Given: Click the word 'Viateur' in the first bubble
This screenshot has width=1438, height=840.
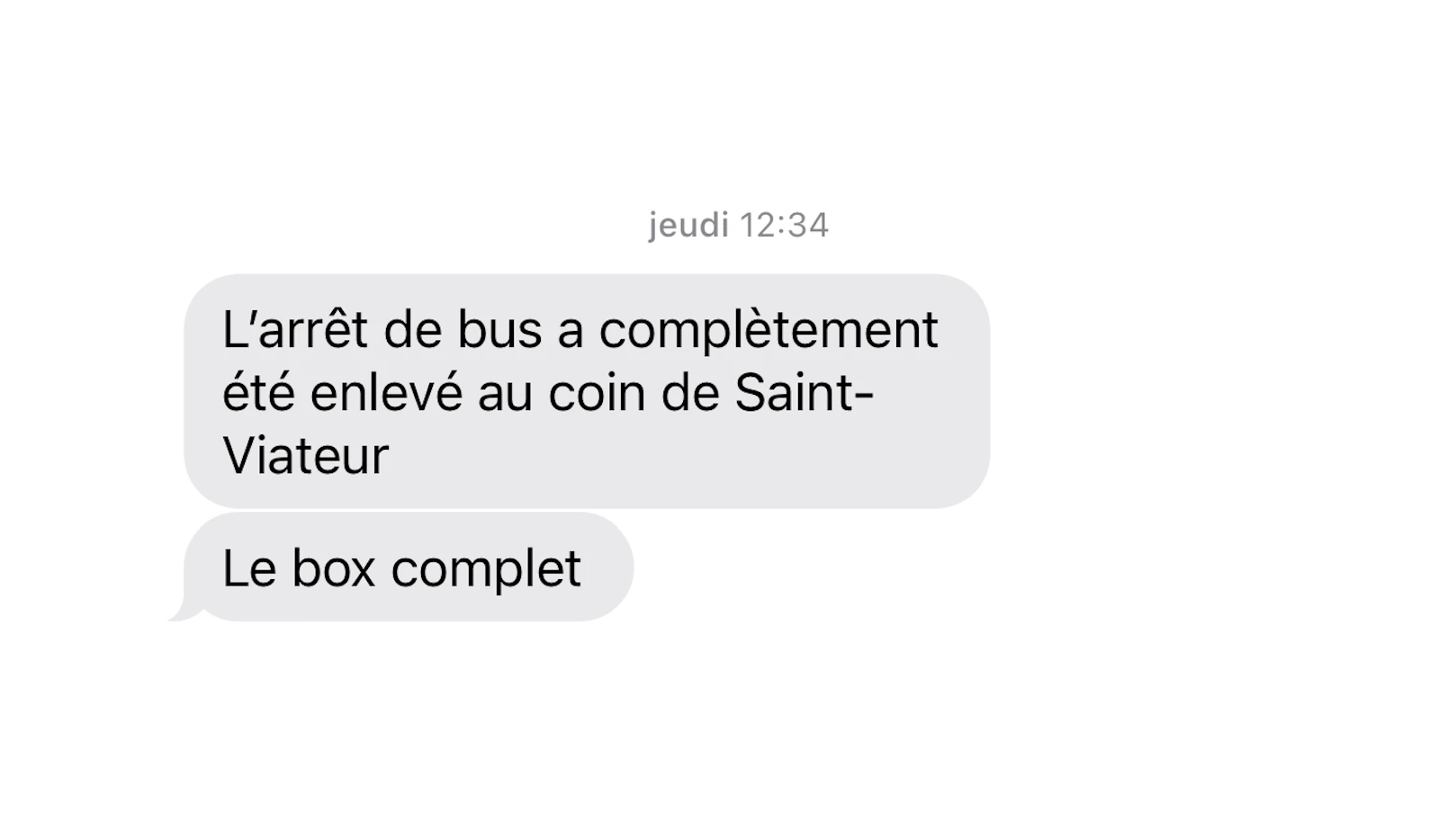Looking at the screenshot, I should (306, 455).
